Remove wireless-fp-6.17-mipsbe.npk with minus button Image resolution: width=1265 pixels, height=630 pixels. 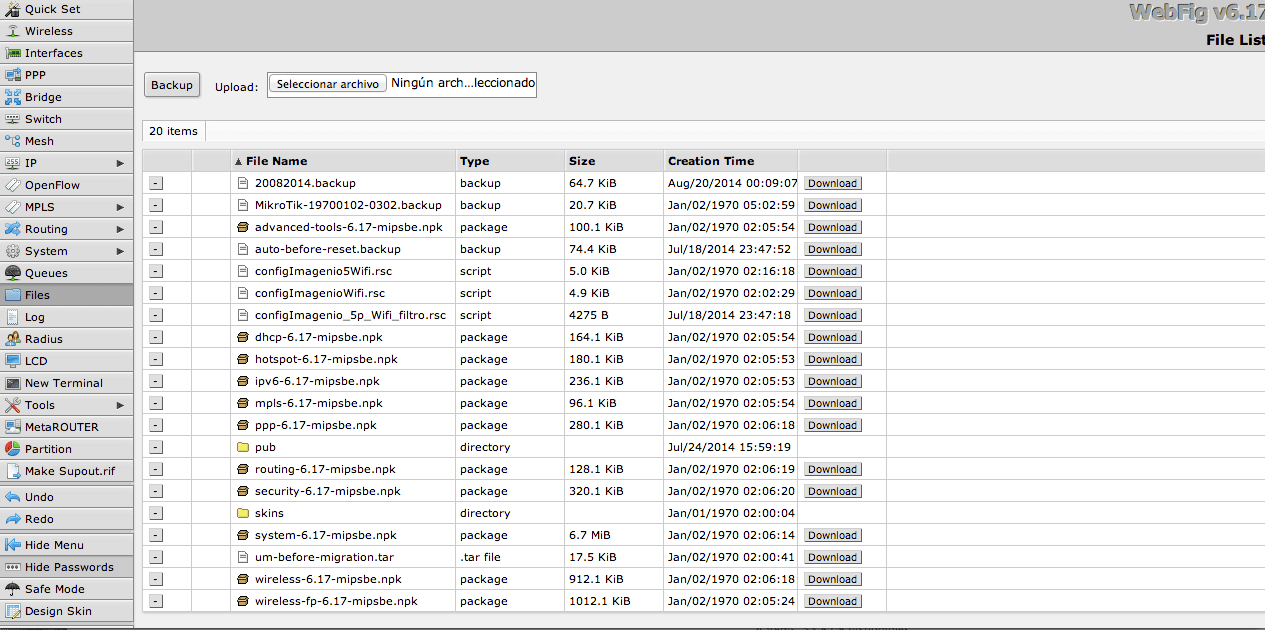click(x=156, y=601)
